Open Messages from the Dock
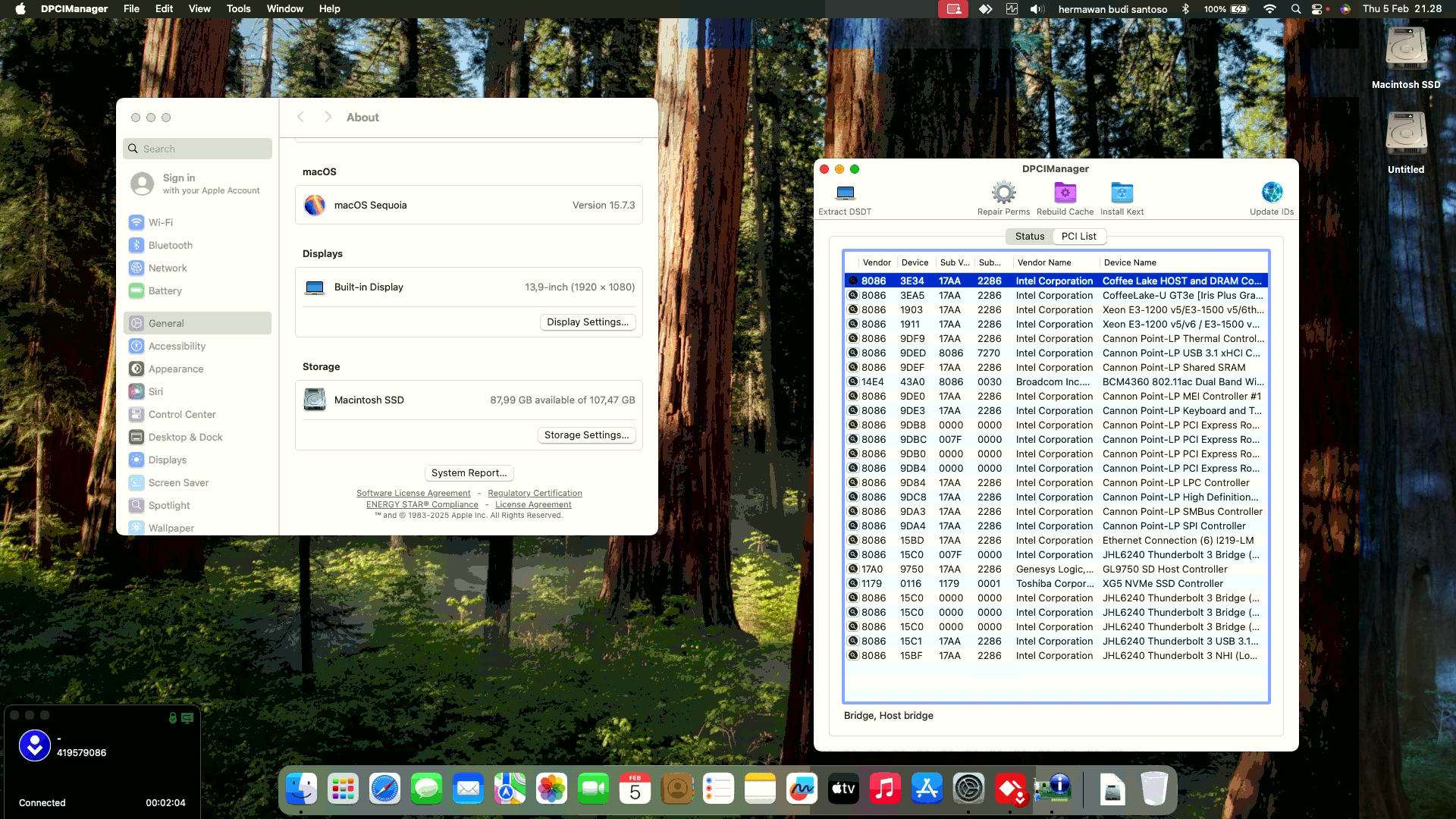Image resolution: width=1456 pixels, height=819 pixels. coord(426,789)
